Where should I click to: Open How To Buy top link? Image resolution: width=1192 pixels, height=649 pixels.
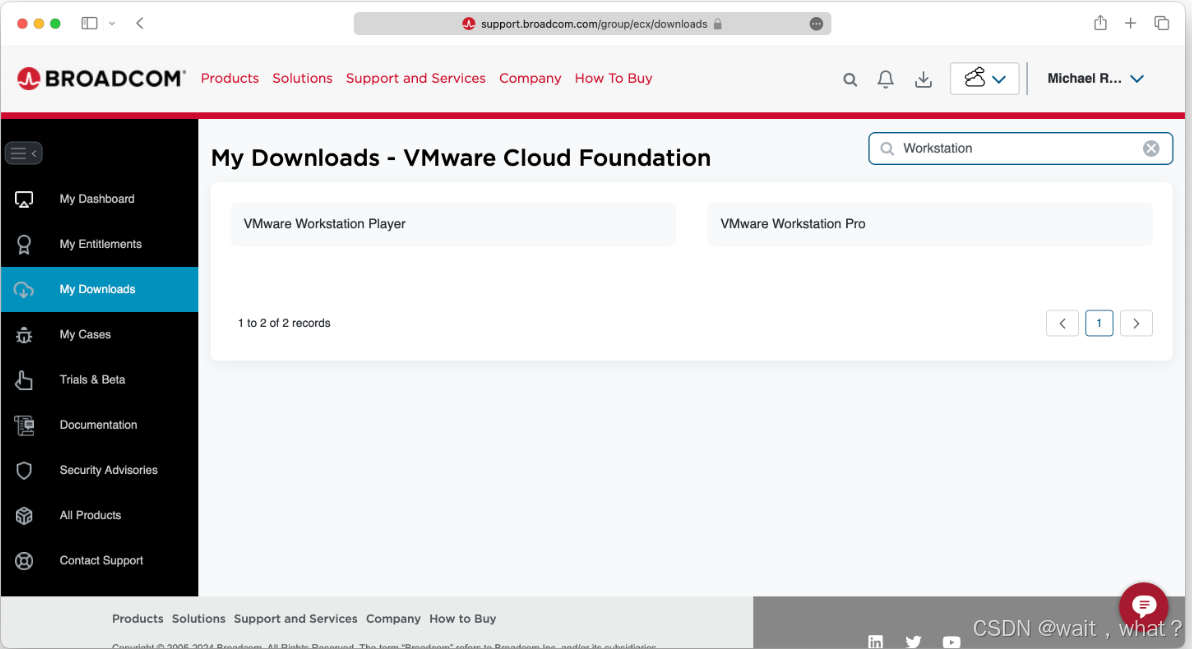coord(613,78)
